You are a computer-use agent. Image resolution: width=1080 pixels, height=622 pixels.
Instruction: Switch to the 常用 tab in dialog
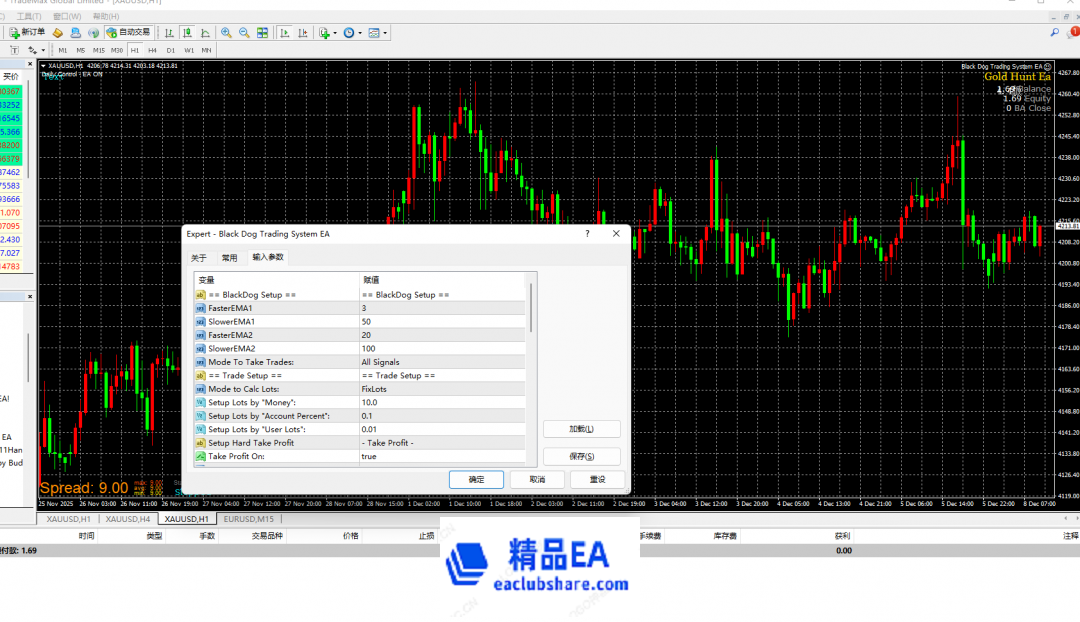229,257
